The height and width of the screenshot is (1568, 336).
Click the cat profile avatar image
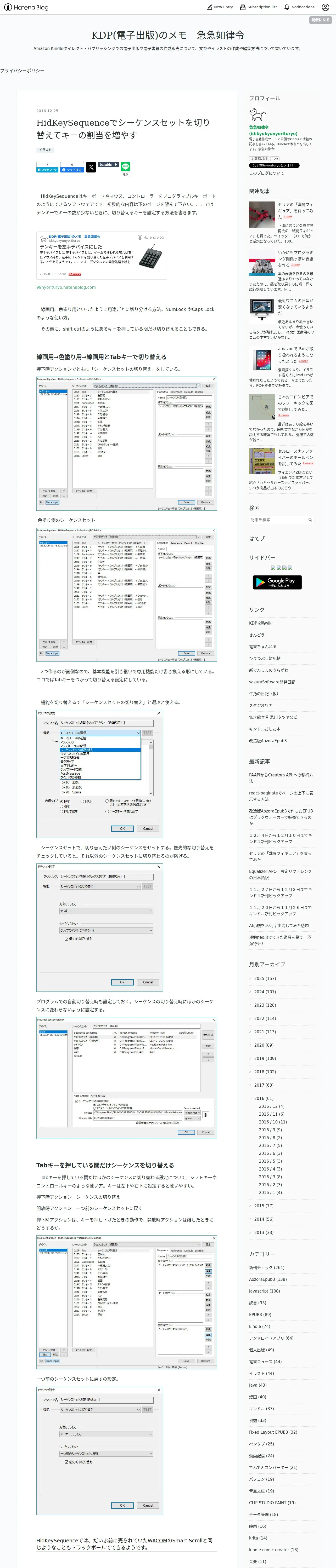[257, 114]
